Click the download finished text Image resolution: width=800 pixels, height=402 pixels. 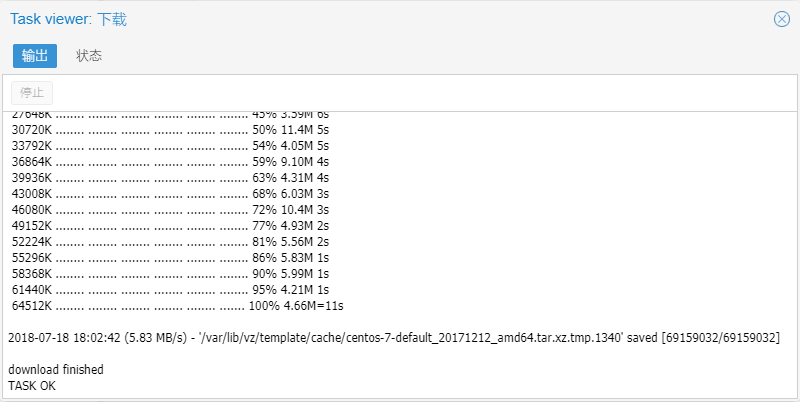coord(56,370)
